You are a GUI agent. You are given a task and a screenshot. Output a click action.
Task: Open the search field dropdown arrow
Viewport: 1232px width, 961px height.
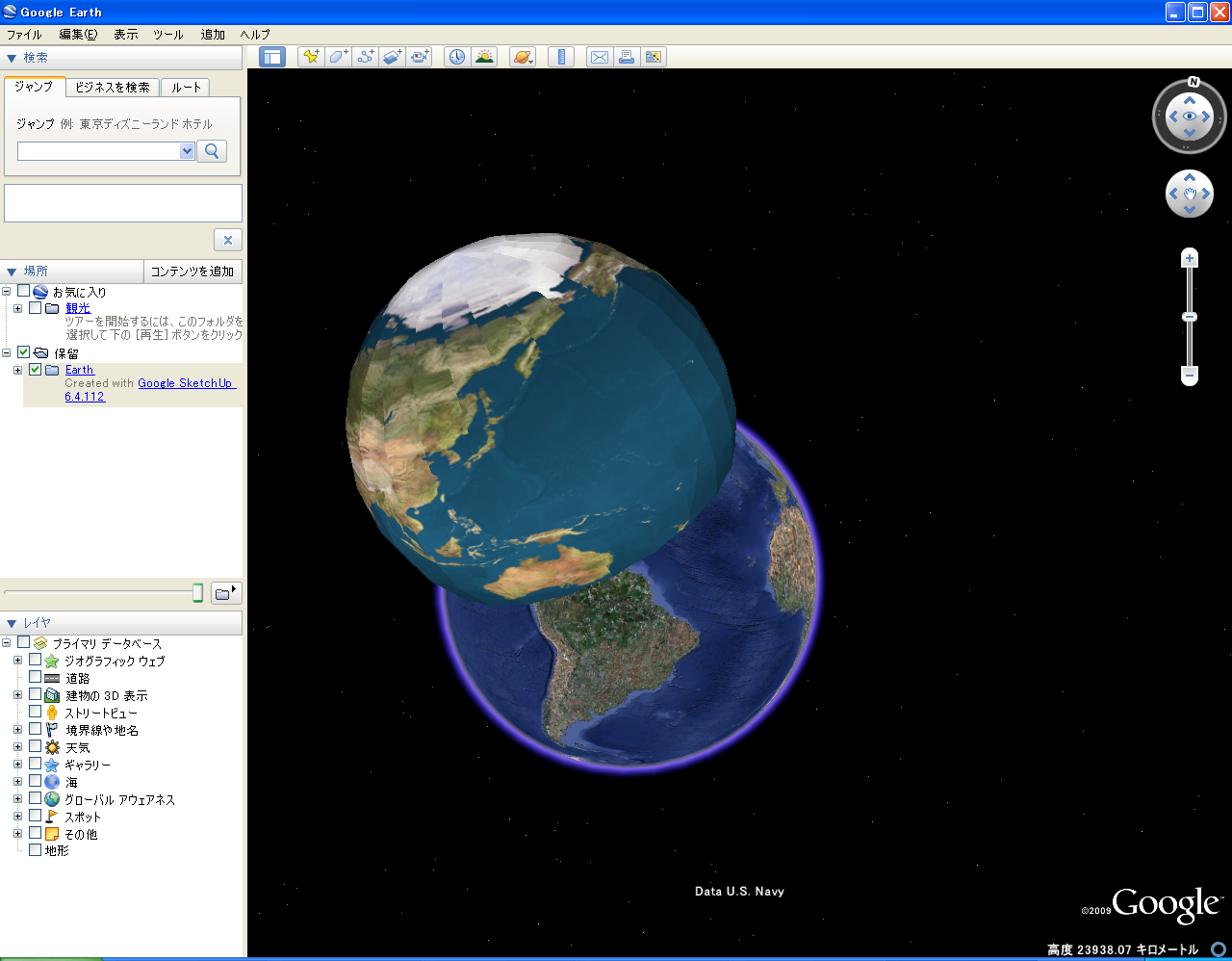187,151
